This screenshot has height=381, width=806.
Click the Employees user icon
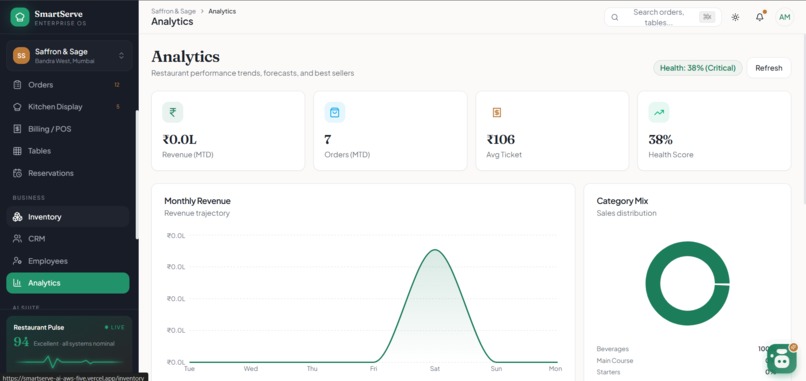pyautogui.click(x=17, y=261)
